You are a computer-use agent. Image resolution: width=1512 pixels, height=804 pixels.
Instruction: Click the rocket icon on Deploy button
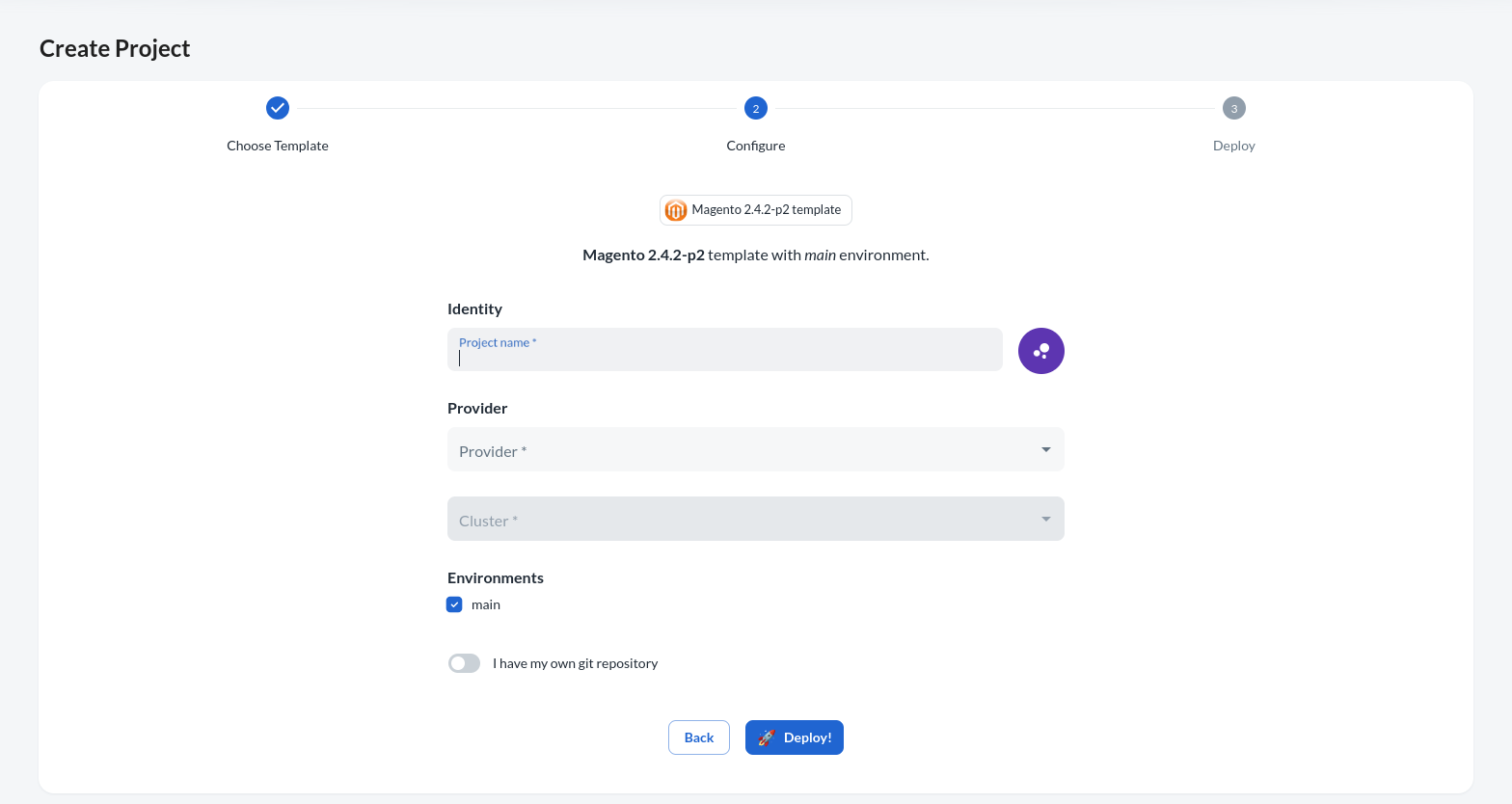(x=767, y=737)
